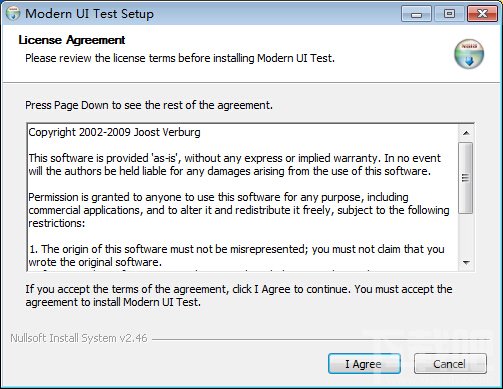
Task: Click the license scrollbar down arrow
Action: click(466, 263)
